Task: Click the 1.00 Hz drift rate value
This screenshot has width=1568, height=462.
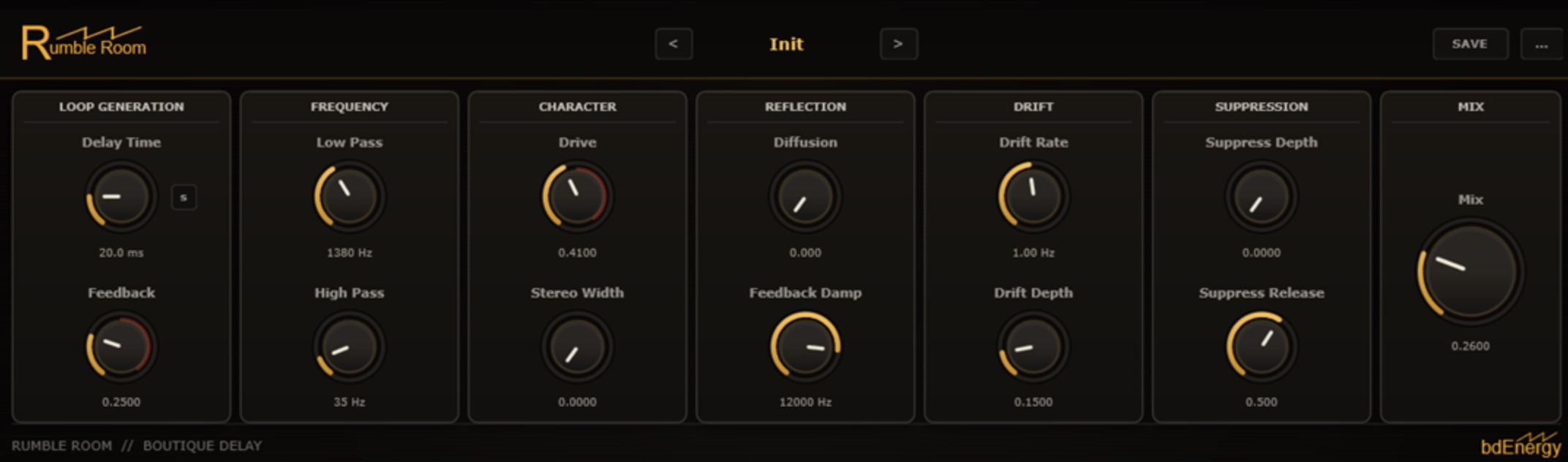Action: pyautogui.click(x=1033, y=253)
